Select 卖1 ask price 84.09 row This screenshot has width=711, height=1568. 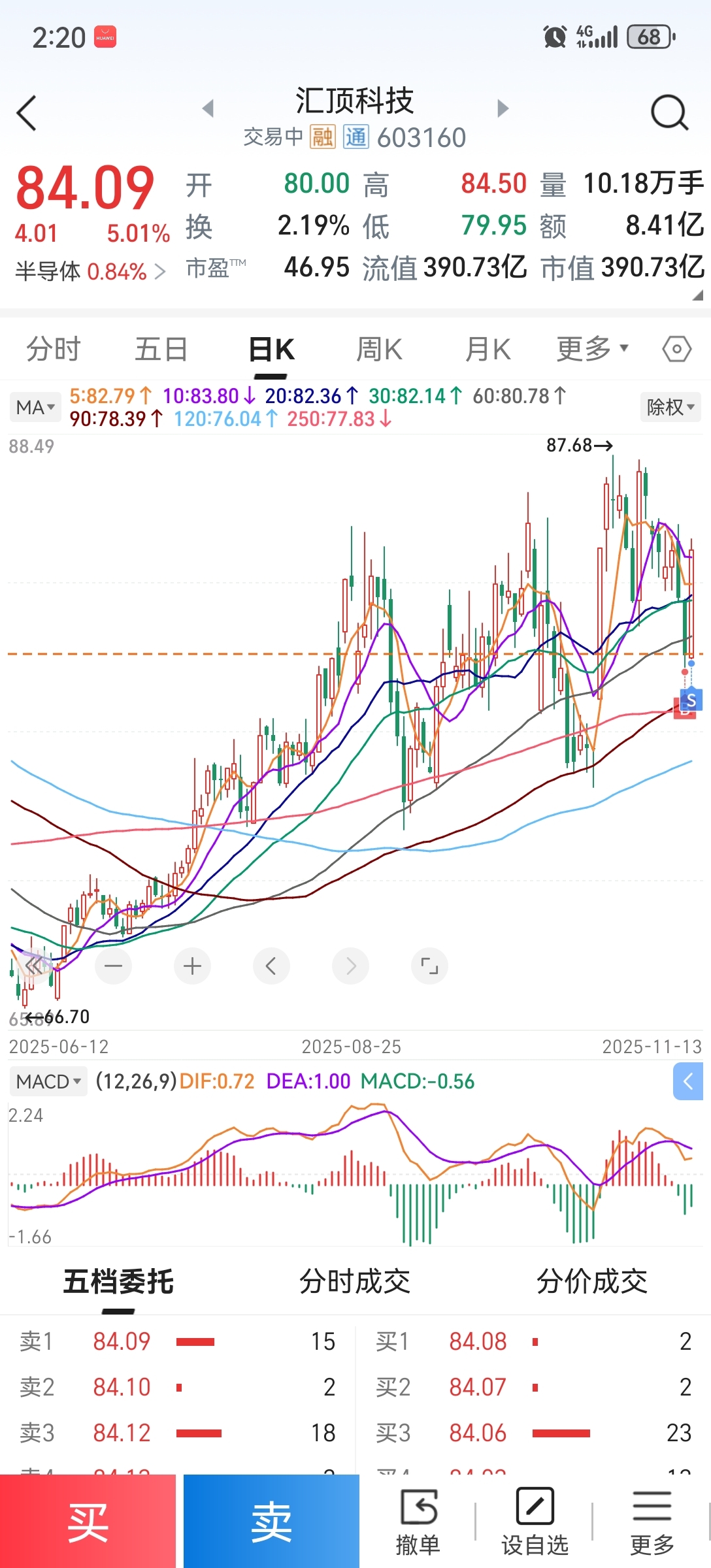(178, 1341)
